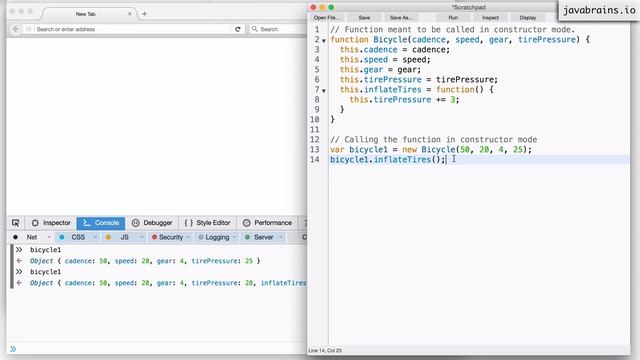Click the comment on line 1
The image size is (640, 360).
tap(452, 29)
